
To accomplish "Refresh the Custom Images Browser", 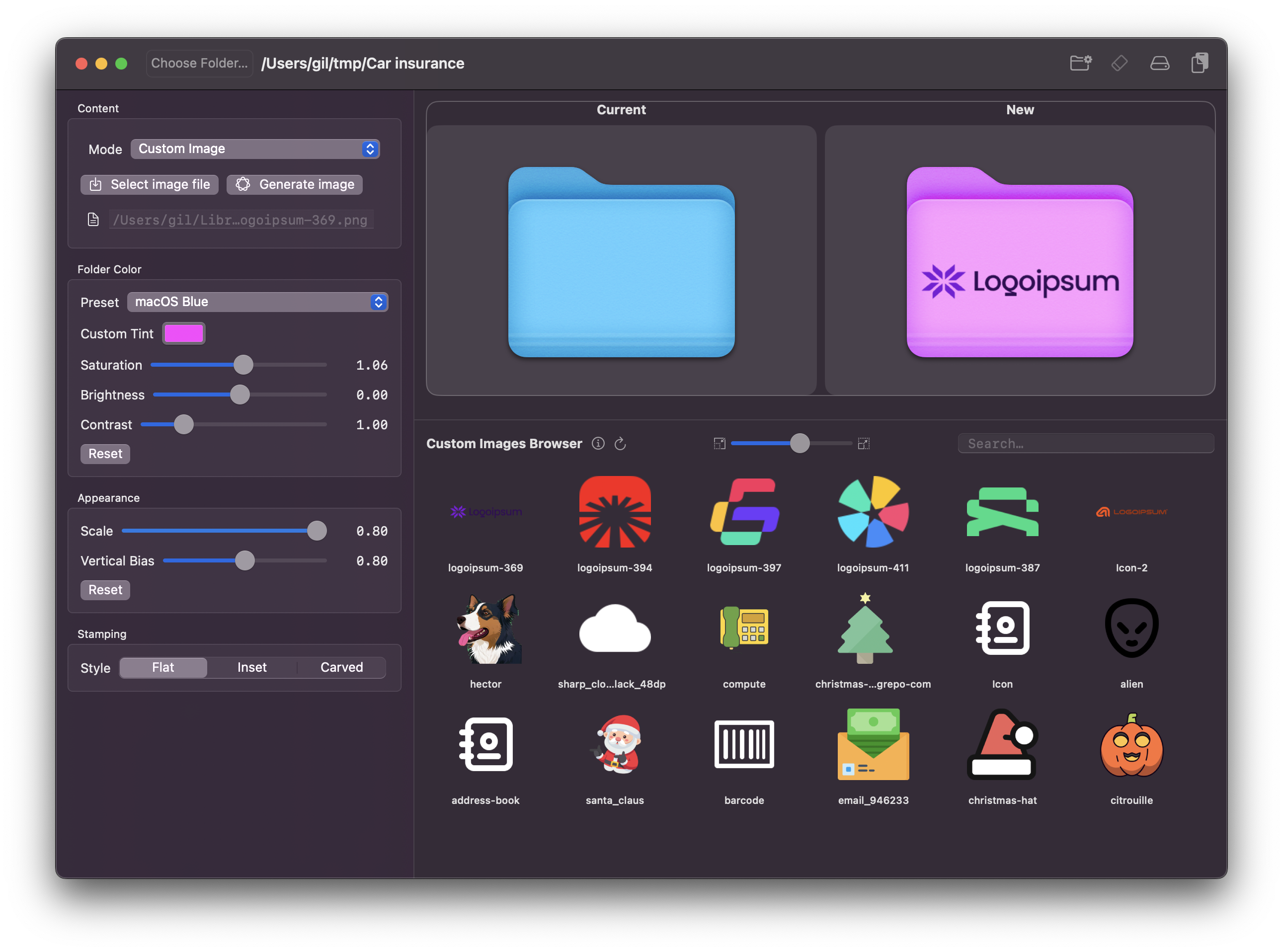I will coord(621,444).
